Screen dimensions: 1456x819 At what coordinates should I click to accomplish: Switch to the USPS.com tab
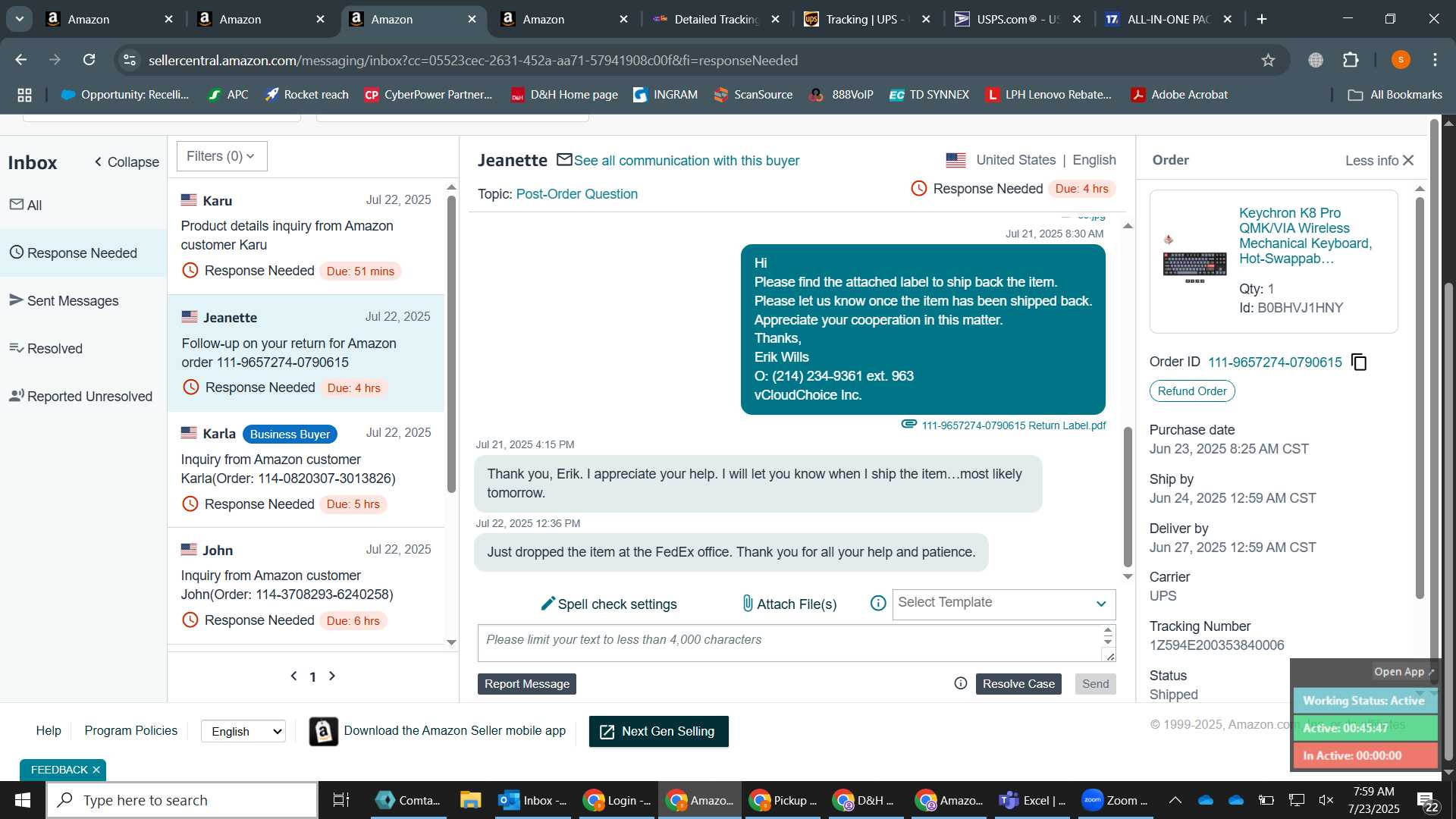[1018, 19]
